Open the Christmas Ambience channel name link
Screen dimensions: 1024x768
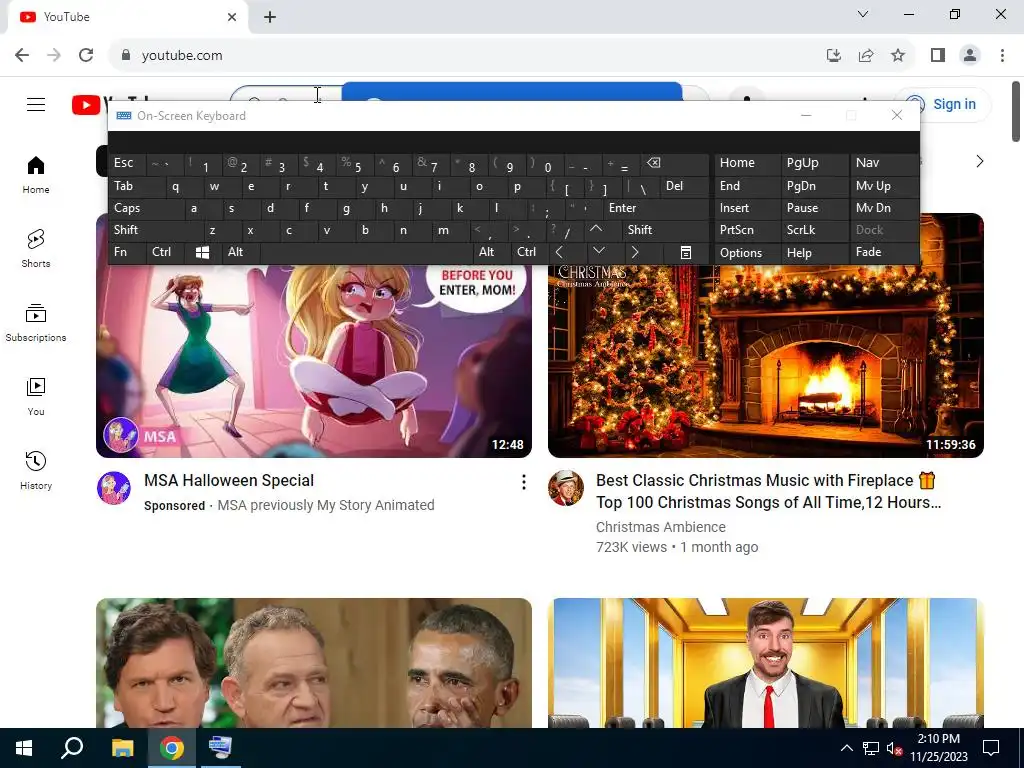point(660,527)
